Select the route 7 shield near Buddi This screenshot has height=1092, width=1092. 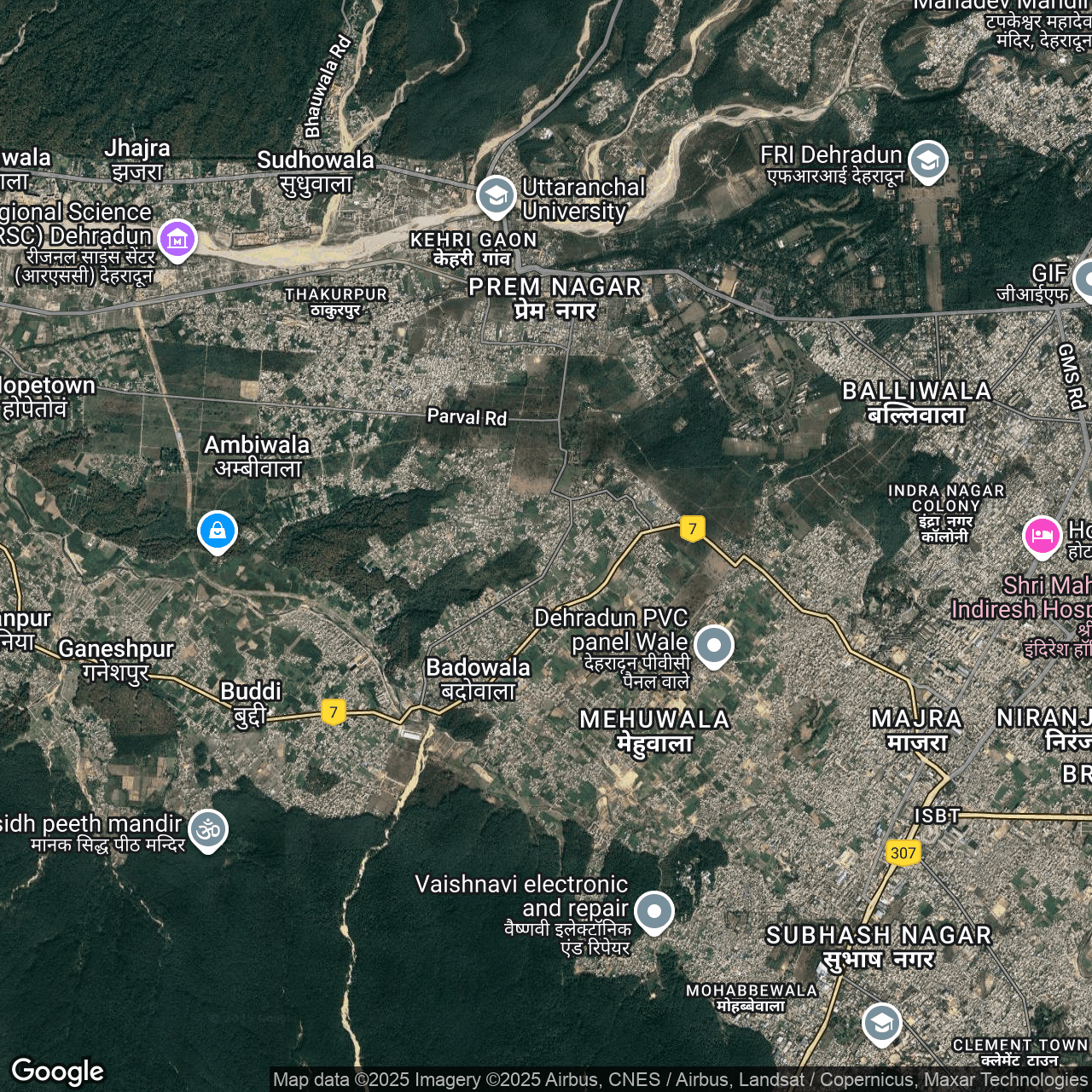[x=334, y=712]
